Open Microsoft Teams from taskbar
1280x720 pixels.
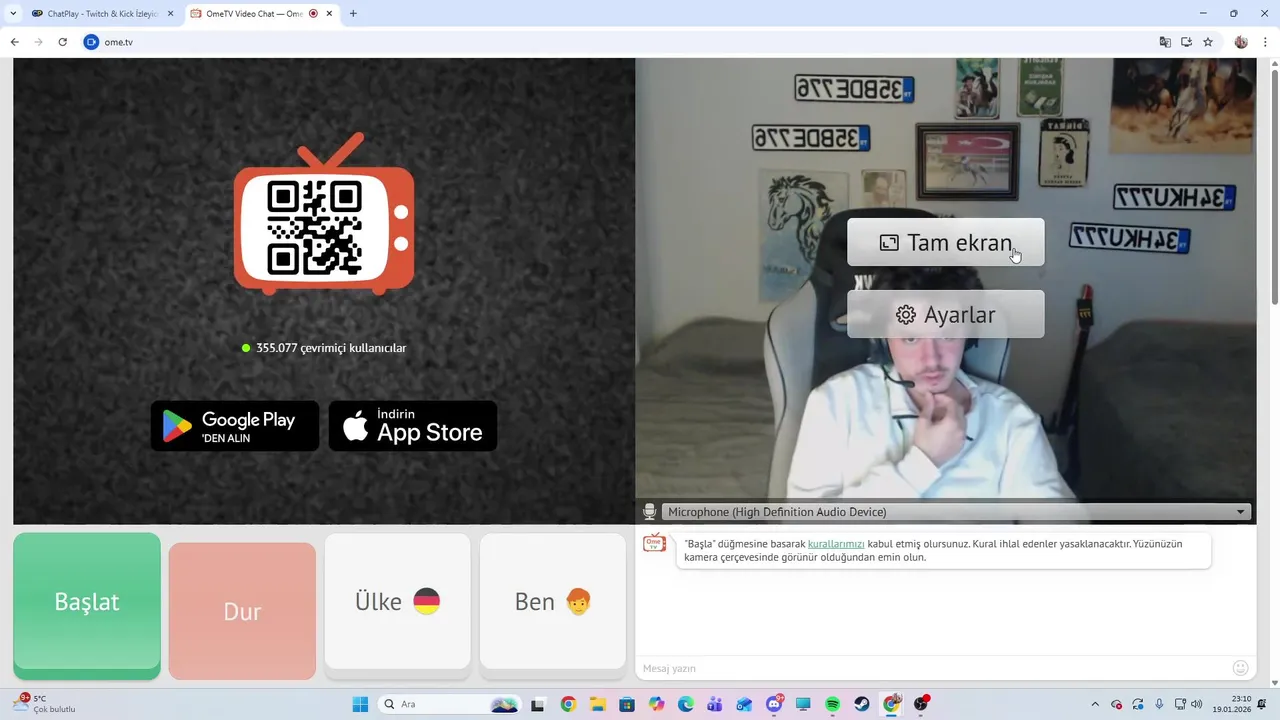click(x=715, y=704)
